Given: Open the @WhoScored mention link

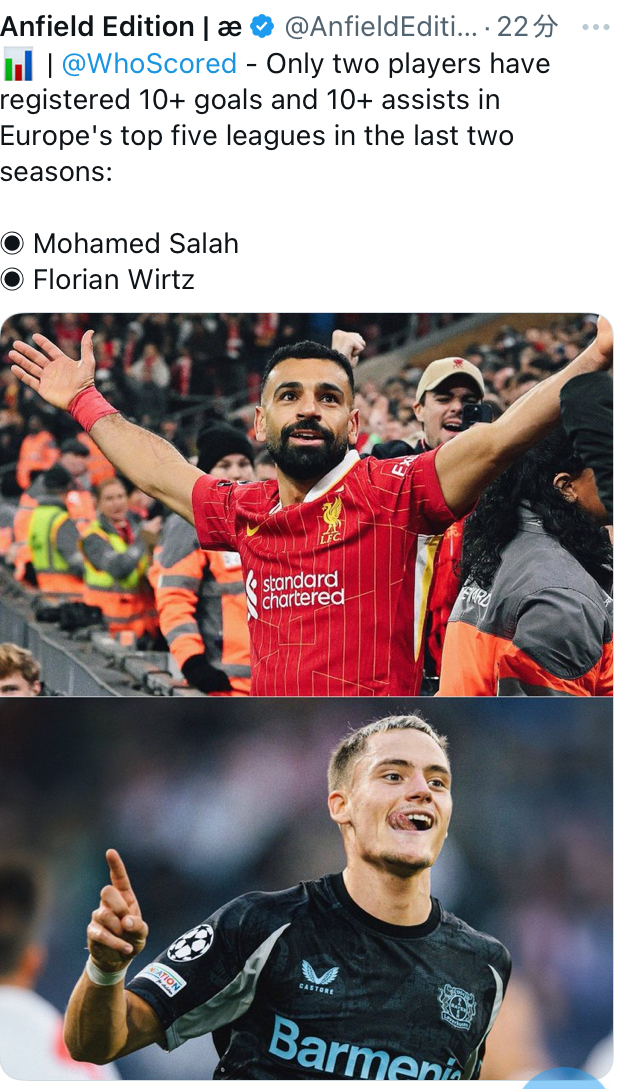Looking at the screenshot, I should (149, 64).
